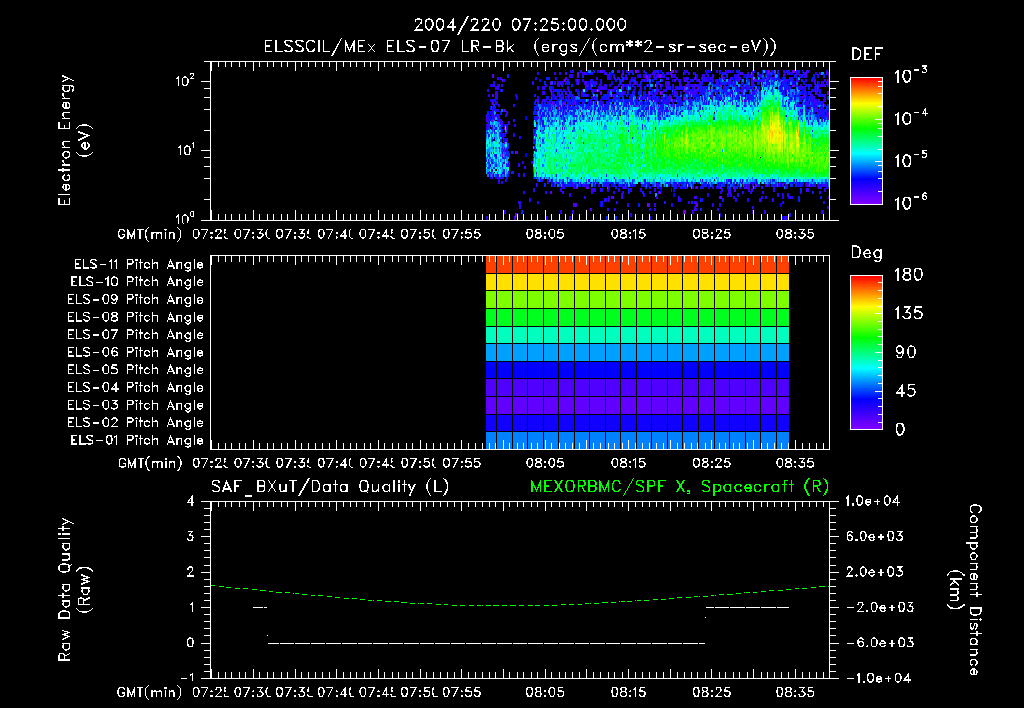Click the ELS-04 Pitch Angle label
This screenshot has width=1024, height=708.
(x=135, y=387)
